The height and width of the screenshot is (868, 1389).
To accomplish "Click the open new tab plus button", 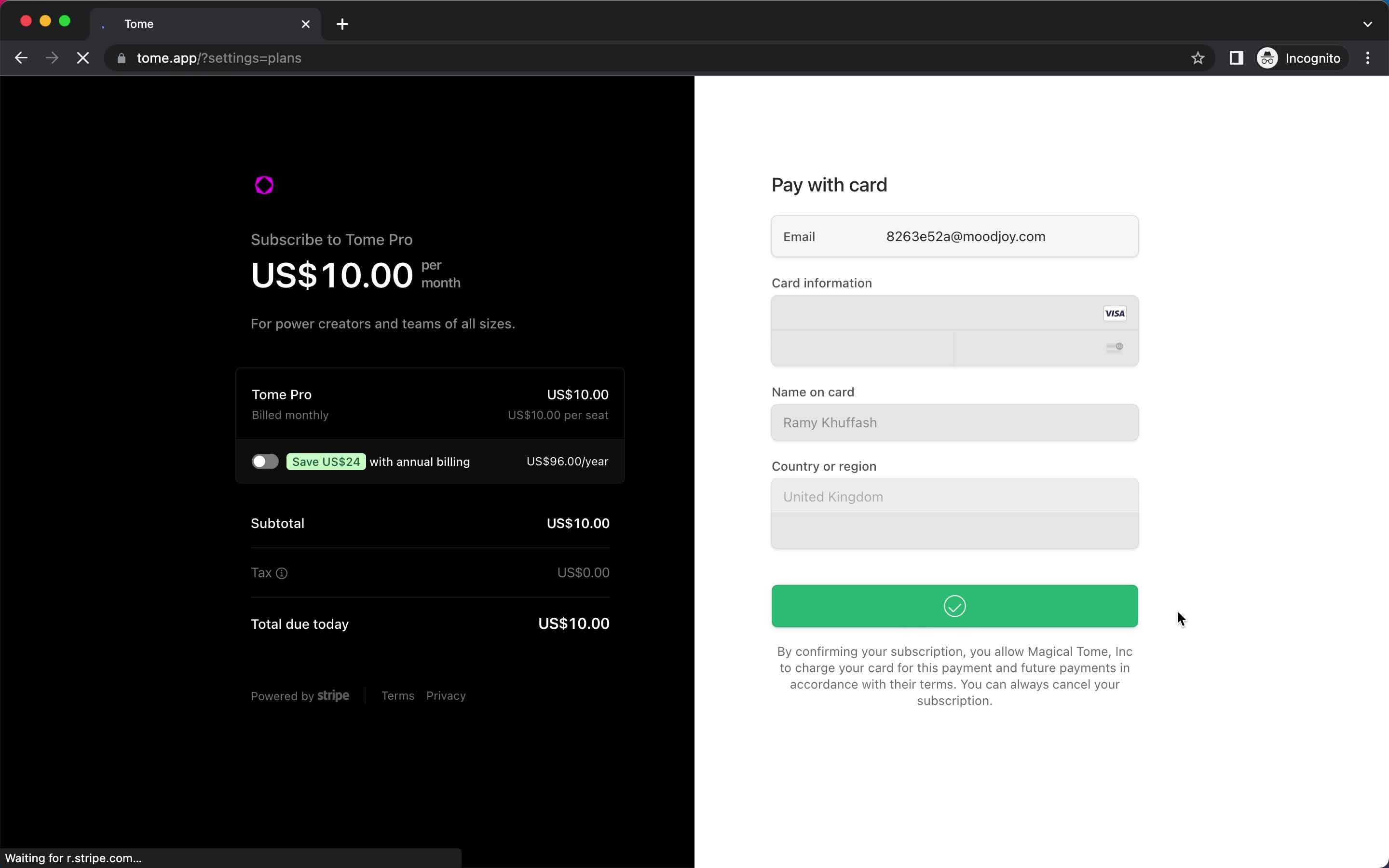I will tap(341, 23).
